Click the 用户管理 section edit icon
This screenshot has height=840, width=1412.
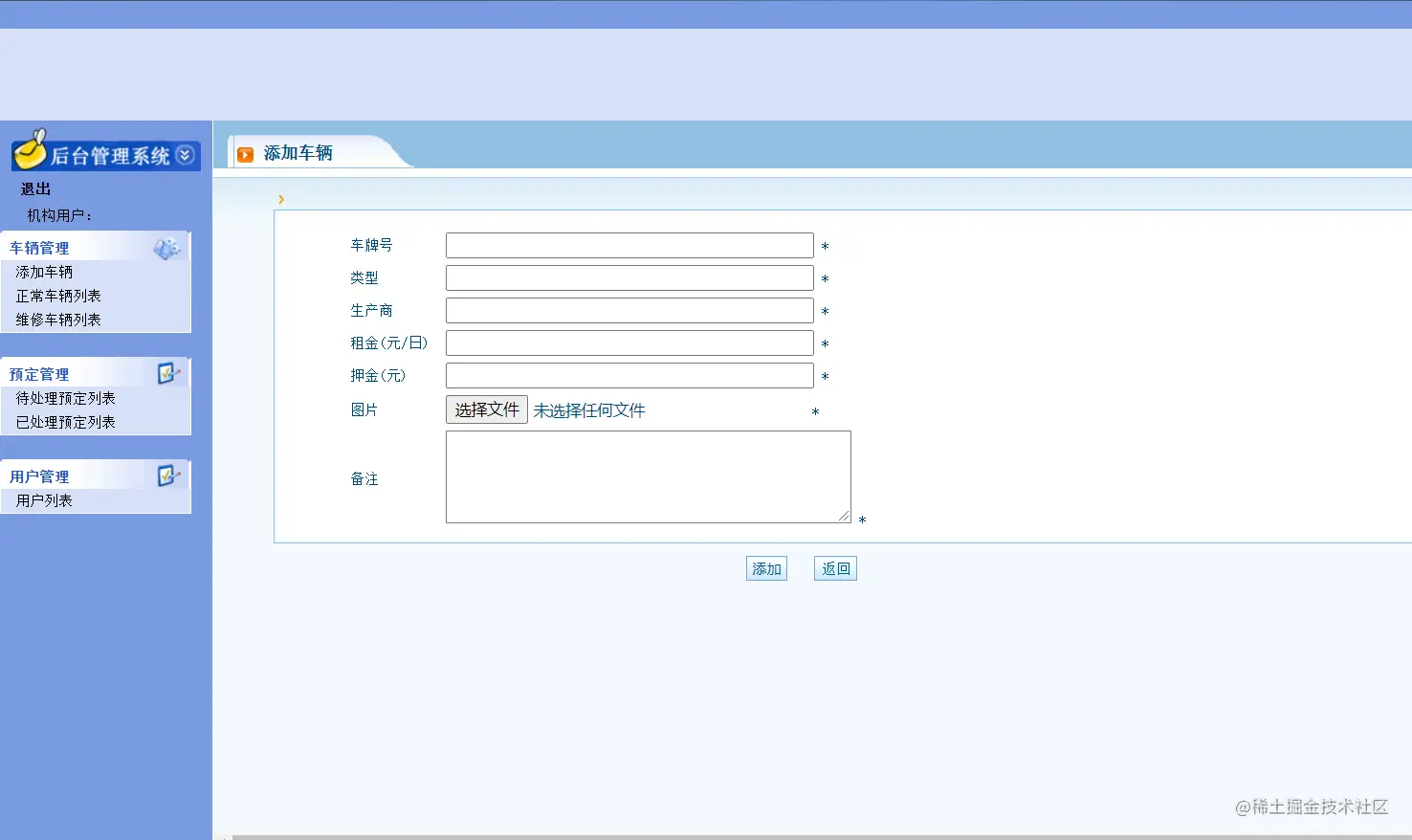tap(169, 475)
